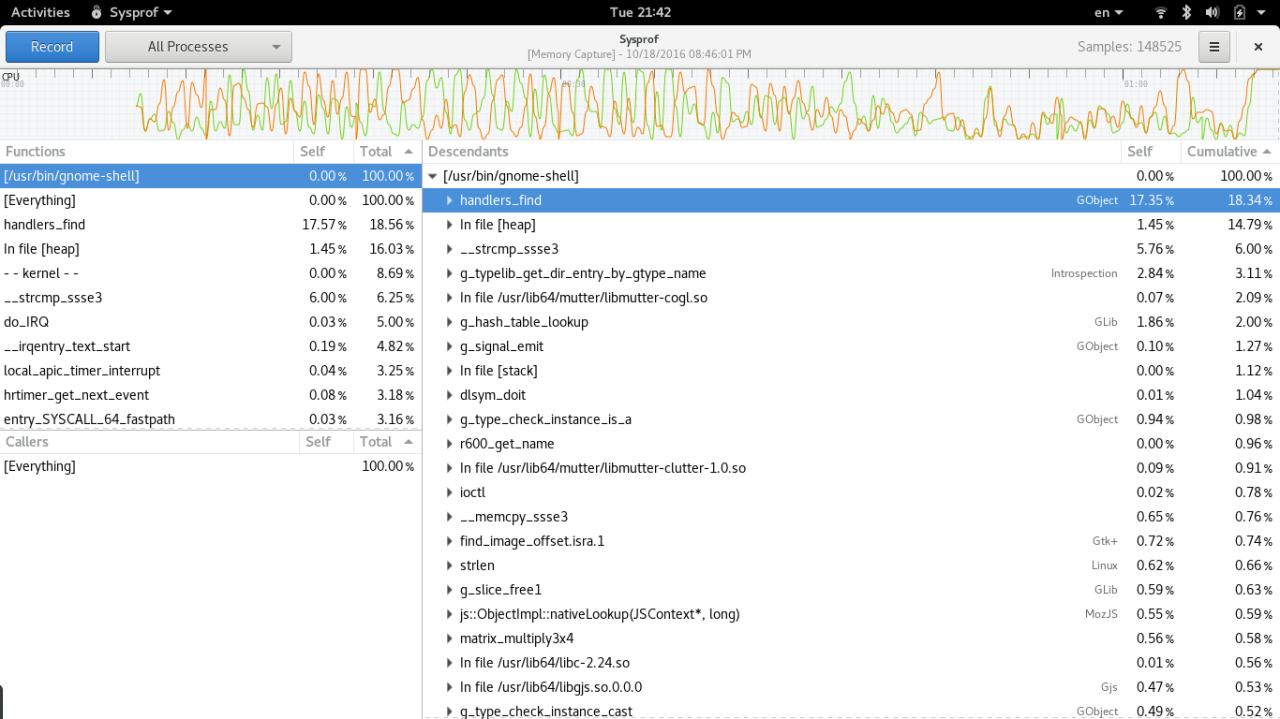Close the Sysprof window
1280x719 pixels.
click(1258, 46)
